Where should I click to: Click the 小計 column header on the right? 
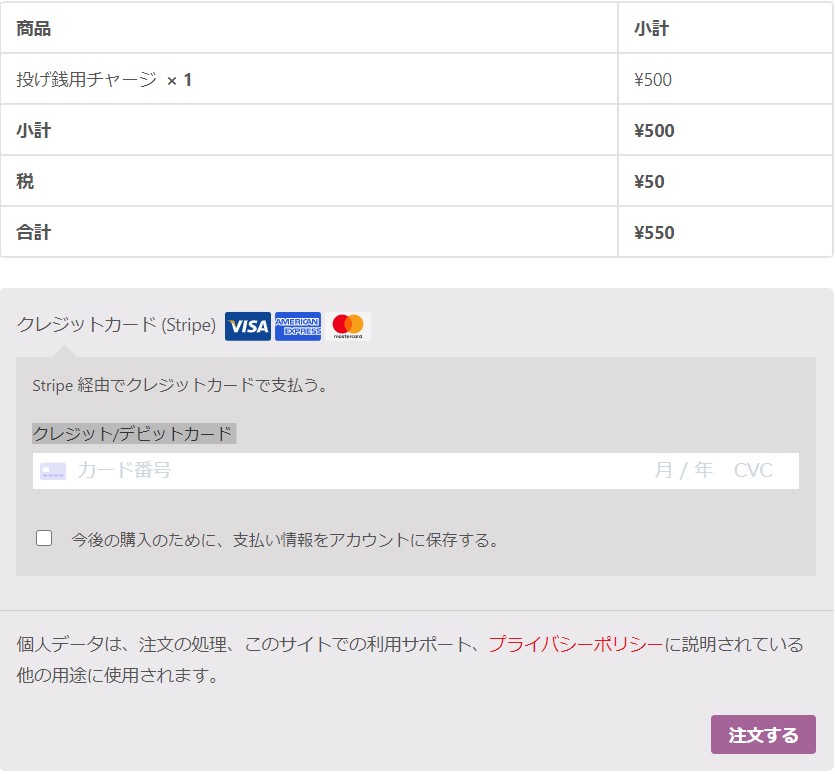pyautogui.click(x=651, y=28)
